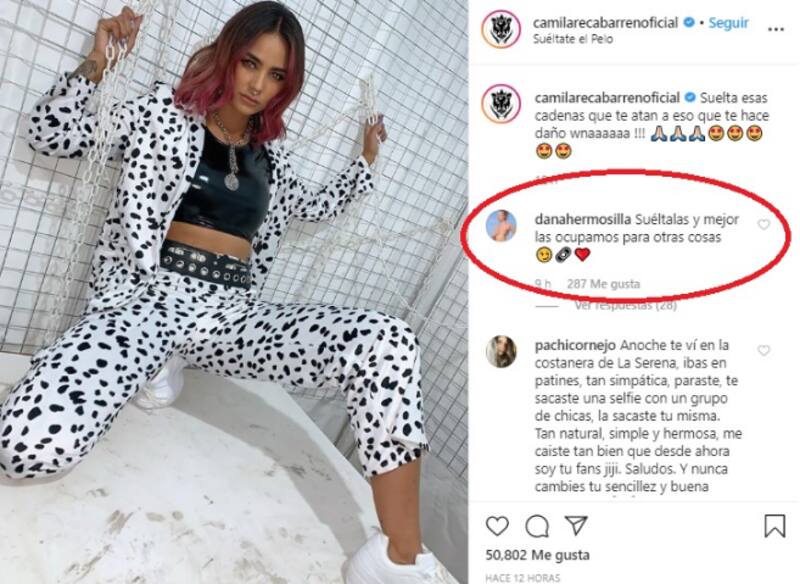Like the post with the heart icon
The image size is (800, 584).
(497, 526)
